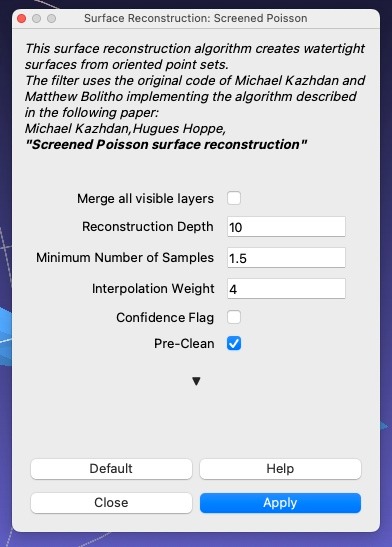Uncheck the Pre-Clean checkbox

click(234, 343)
